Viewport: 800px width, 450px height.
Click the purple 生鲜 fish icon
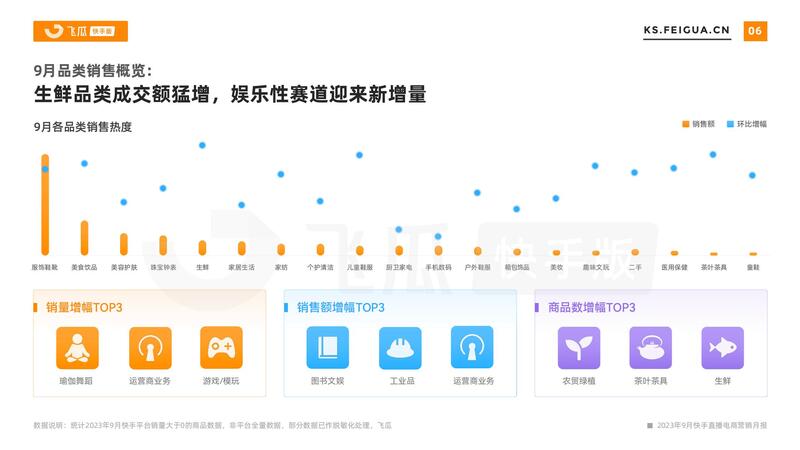[x=722, y=348]
